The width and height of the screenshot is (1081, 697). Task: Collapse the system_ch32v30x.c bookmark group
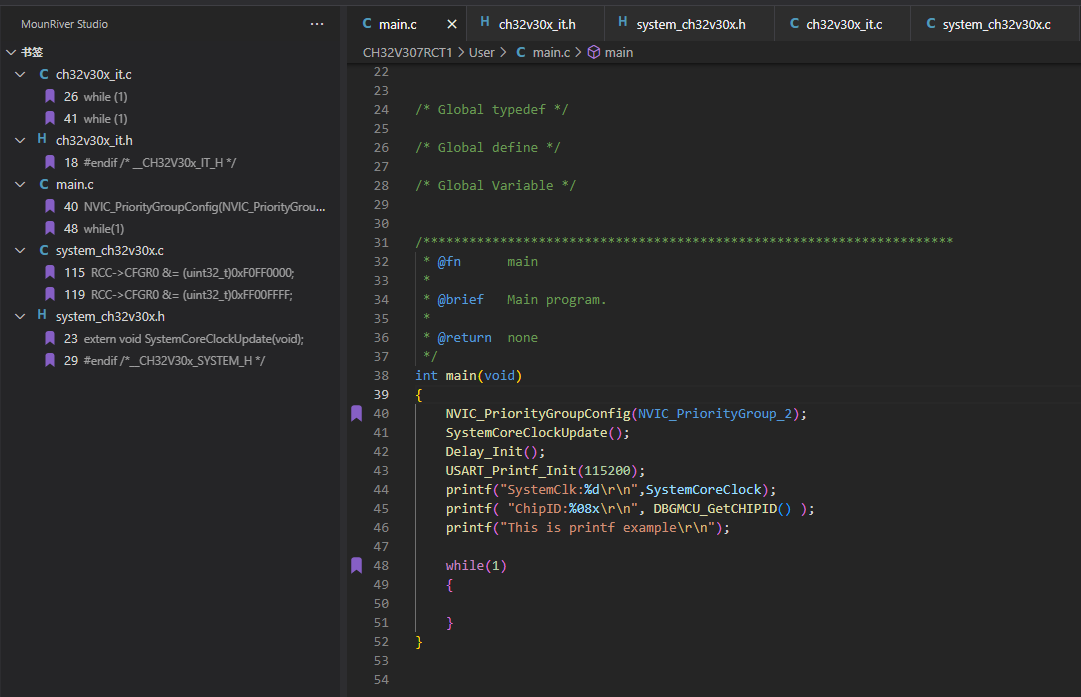[x=21, y=251]
